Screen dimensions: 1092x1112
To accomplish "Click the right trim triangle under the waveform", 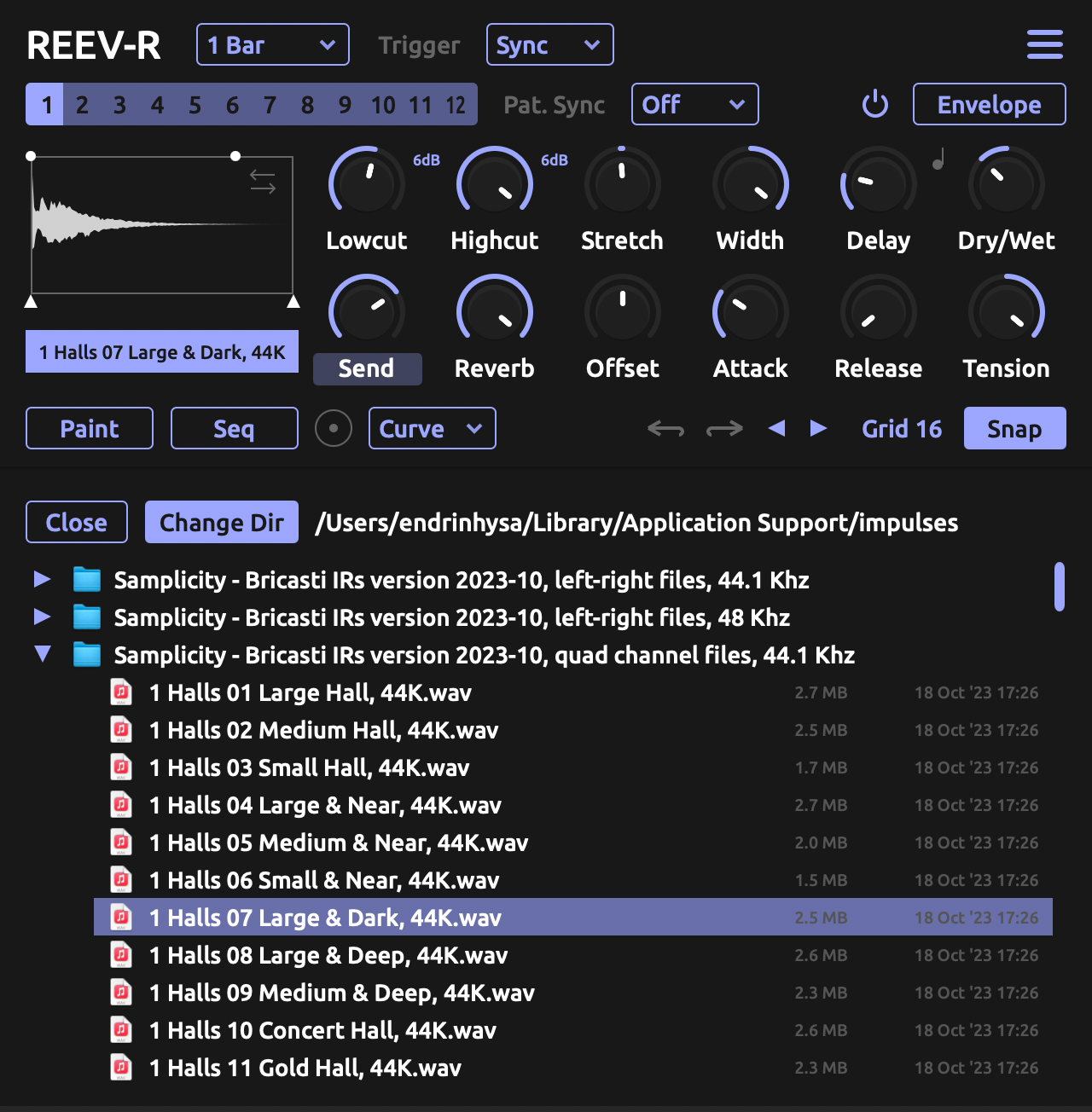I will tap(293, 301).
